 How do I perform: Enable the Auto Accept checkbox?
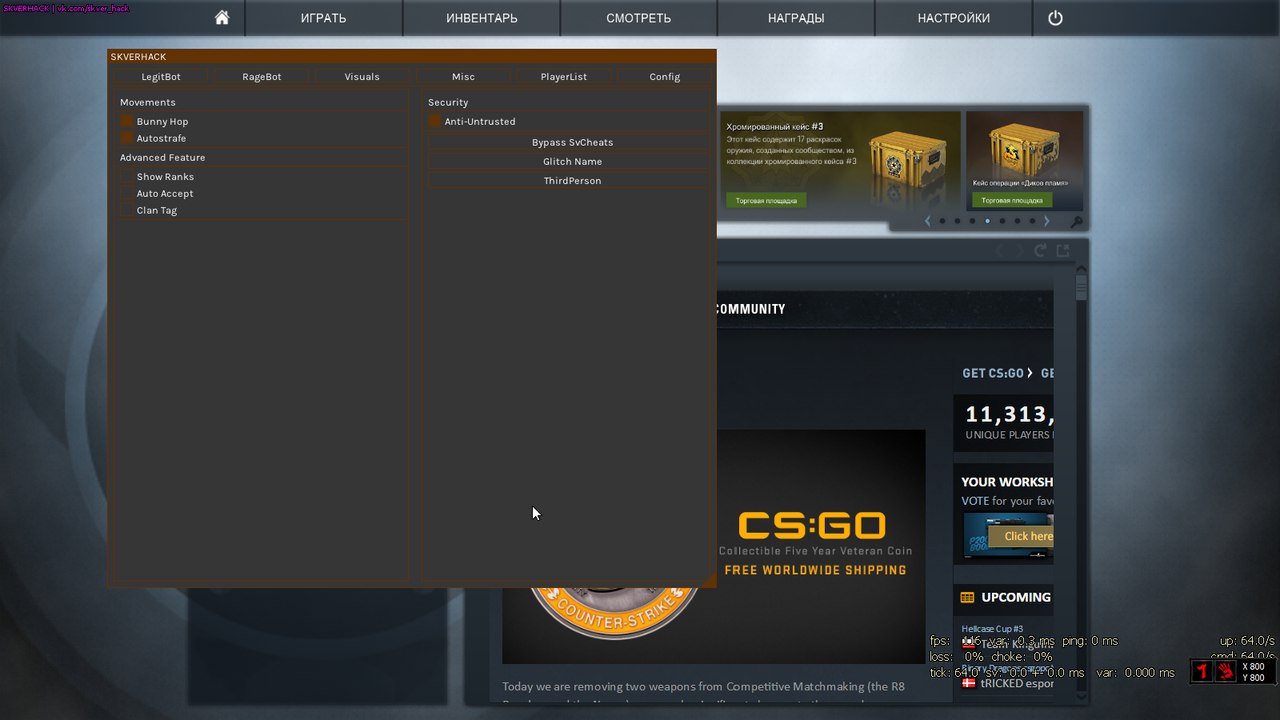(x=127, y=193)
